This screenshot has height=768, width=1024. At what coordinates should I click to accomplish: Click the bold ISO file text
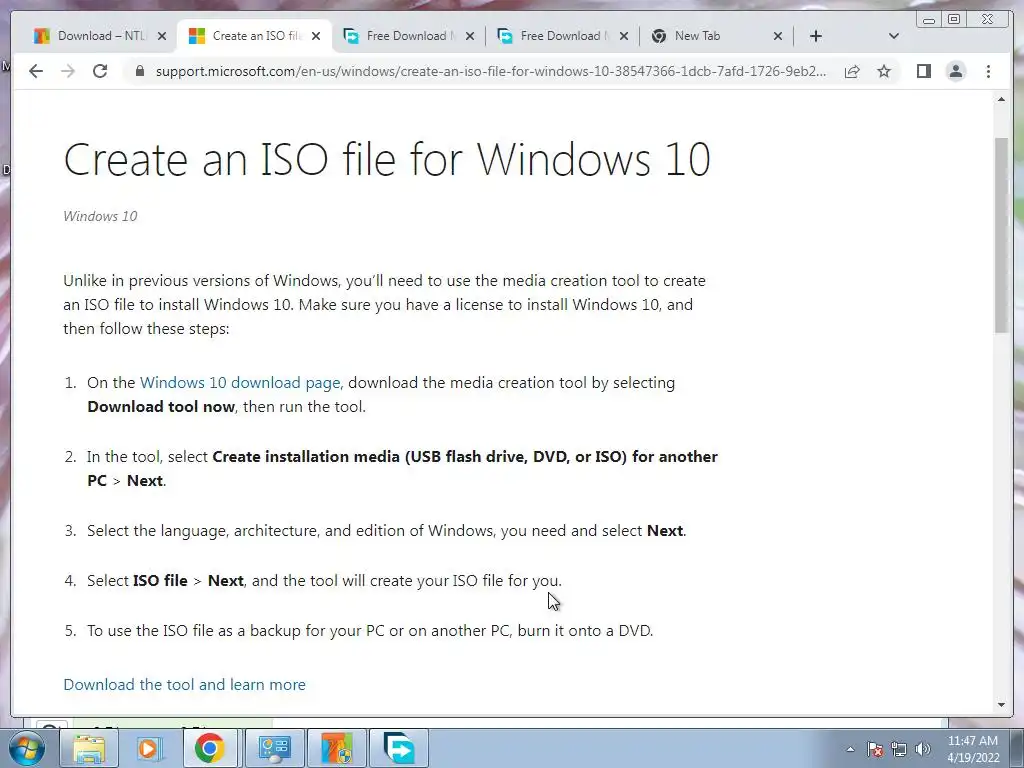tap(160, 581)
